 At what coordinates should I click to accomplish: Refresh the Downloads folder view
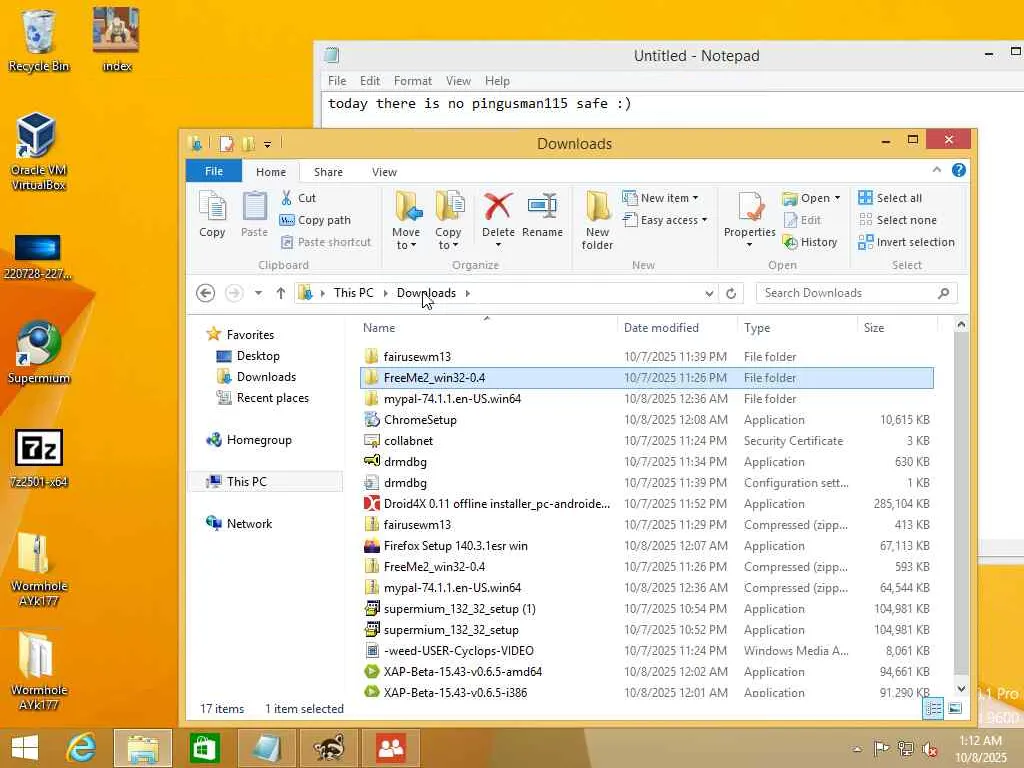pyautogui.click(x=731, y=293)
